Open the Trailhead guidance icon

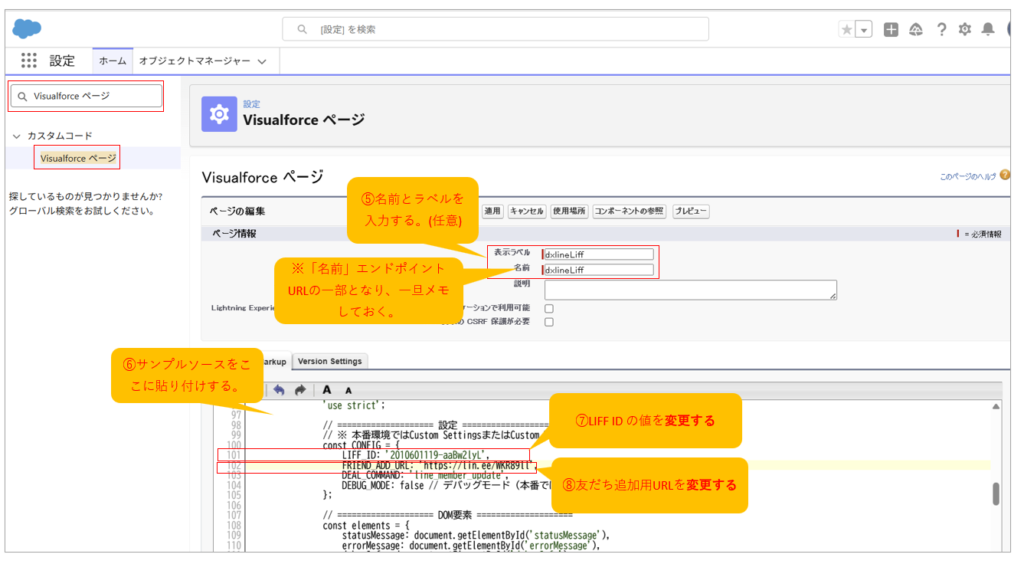(x=916, y=29)
